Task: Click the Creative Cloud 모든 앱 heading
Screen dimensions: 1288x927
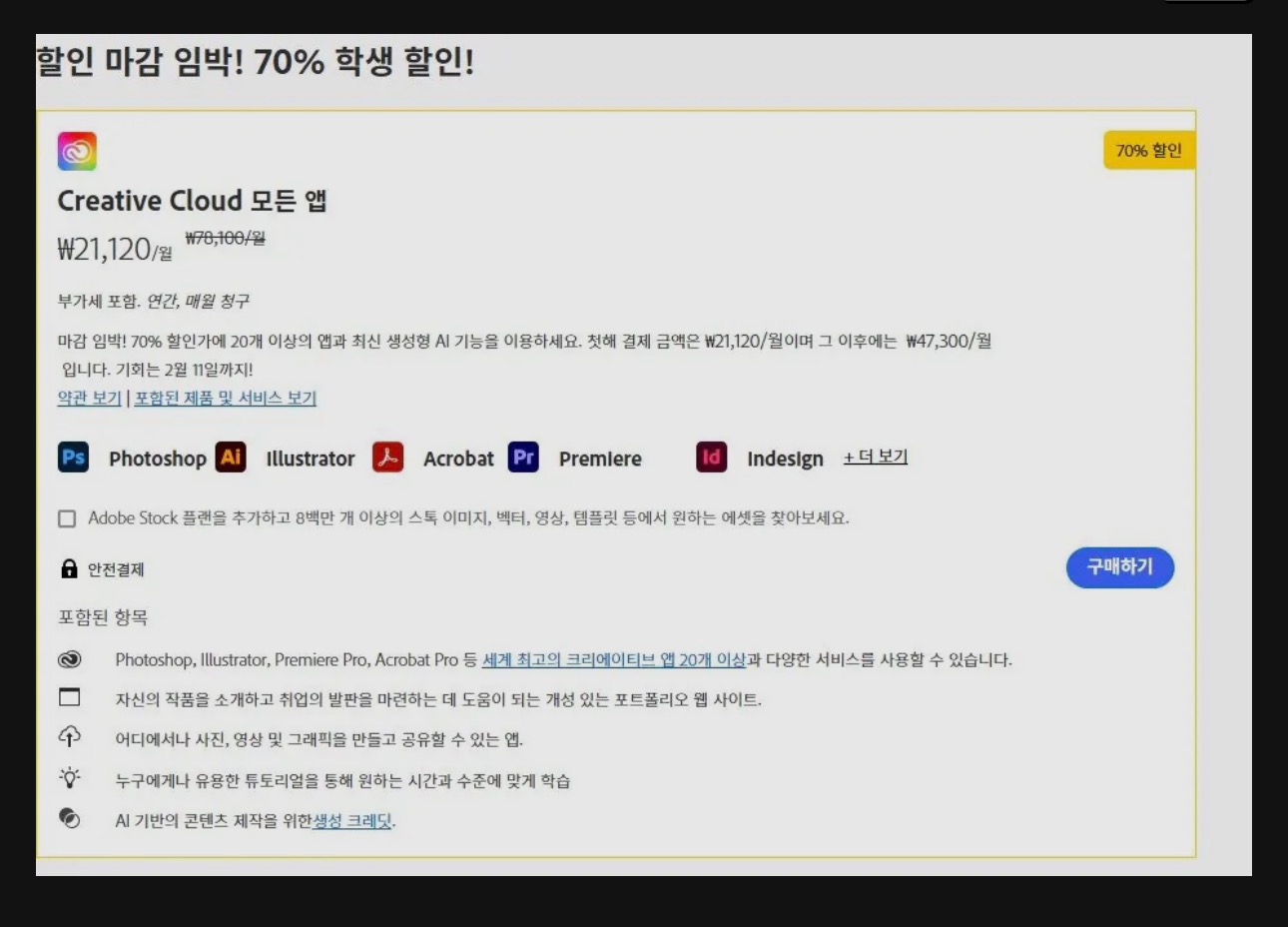Action: (192, 201)
